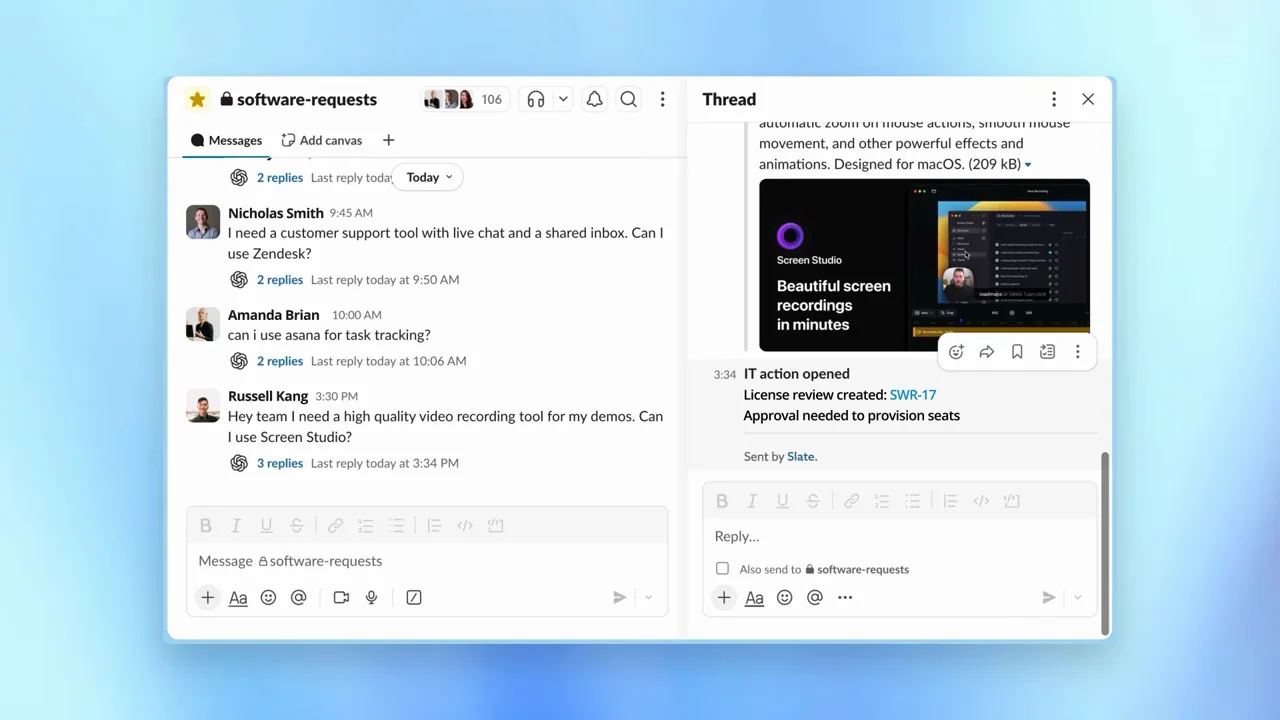
Task: Toggle formatting Aa in thread composer
Action: click(x=754, y=597)
